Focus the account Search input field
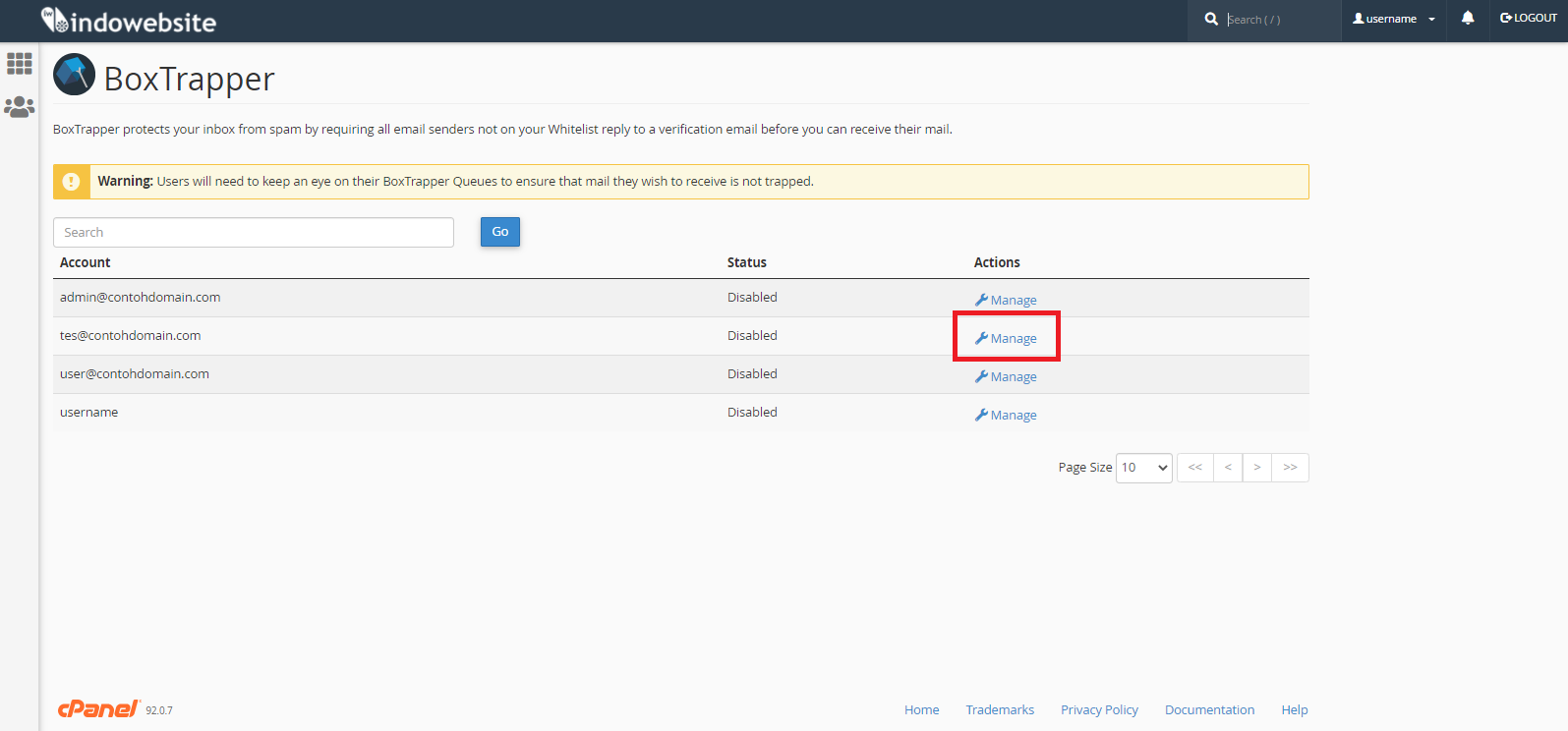The image size is (1568, 731). 254,233
